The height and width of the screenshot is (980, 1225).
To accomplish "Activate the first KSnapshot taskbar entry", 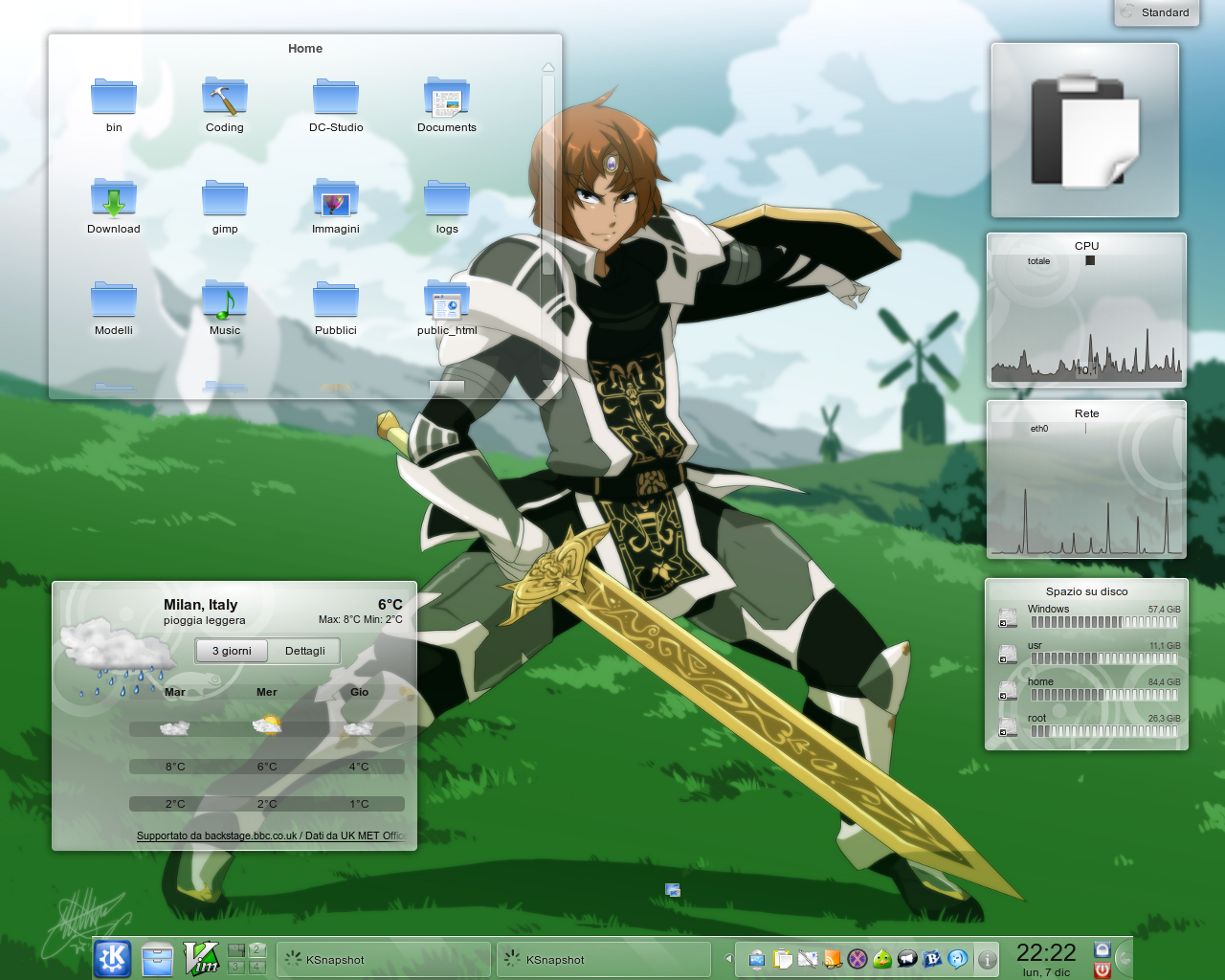I will coord(383,960).
